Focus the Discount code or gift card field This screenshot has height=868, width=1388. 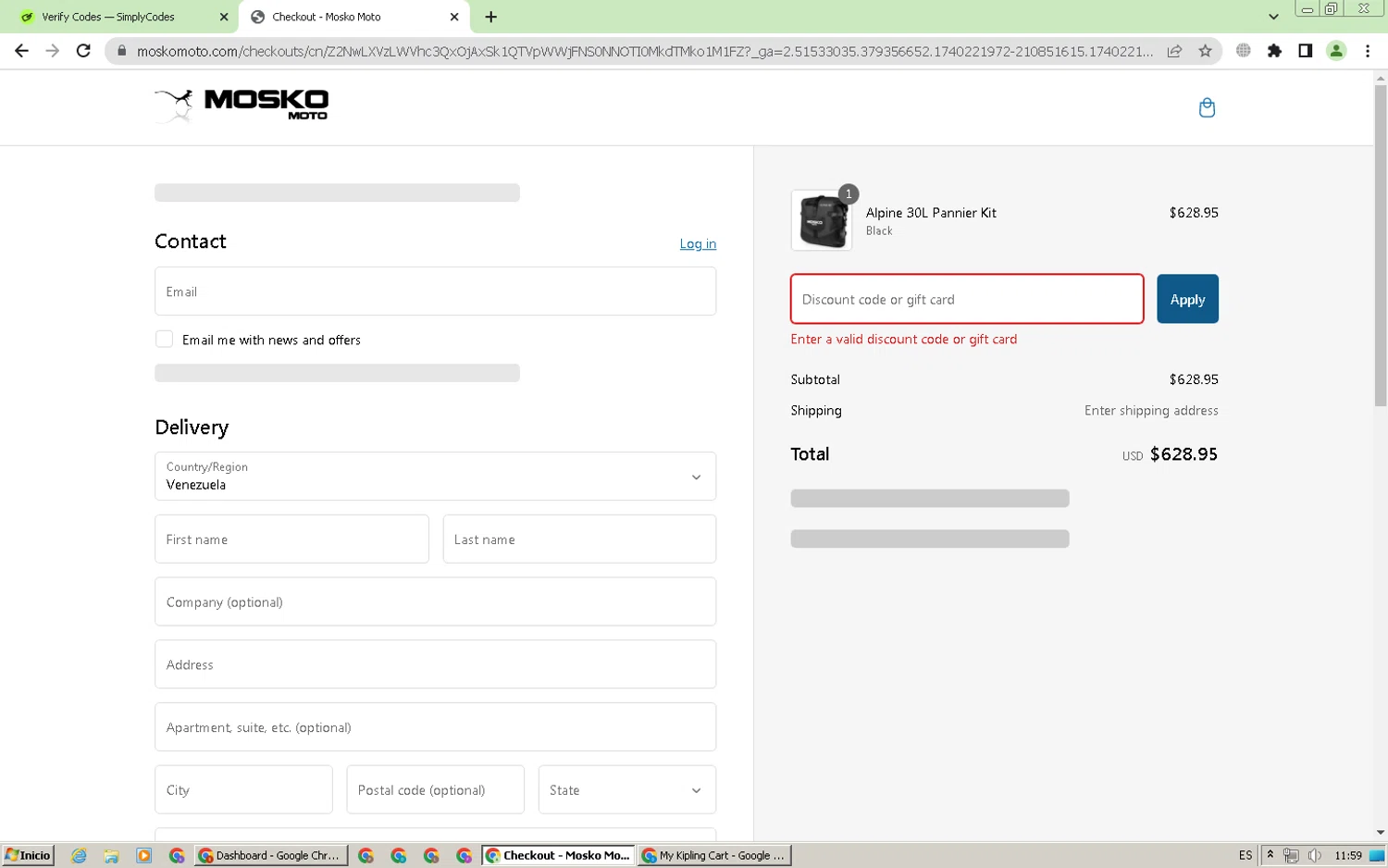pyautogui.click(x=967, y=299)
